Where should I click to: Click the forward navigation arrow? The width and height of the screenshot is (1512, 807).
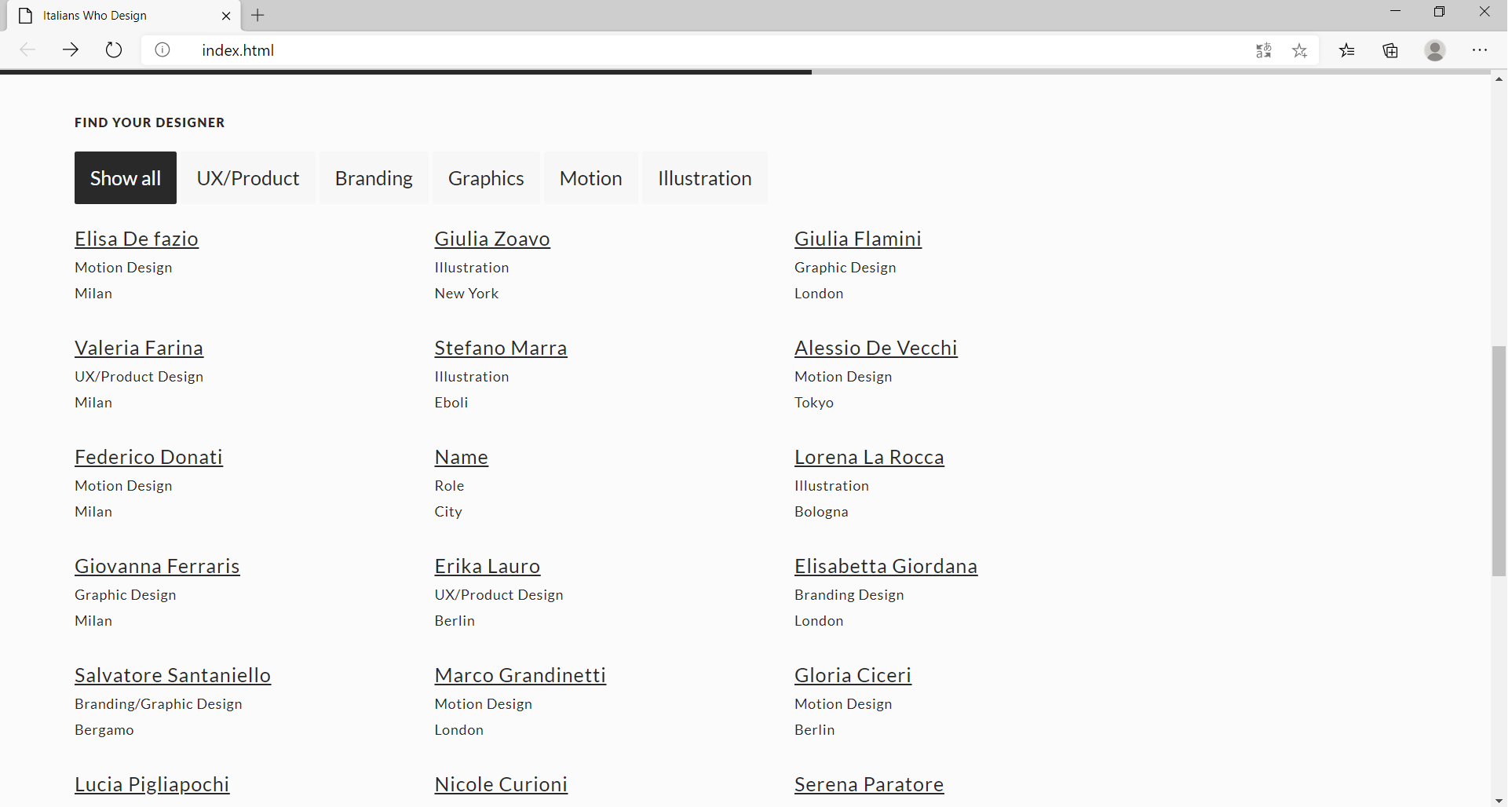click(70, 49)
